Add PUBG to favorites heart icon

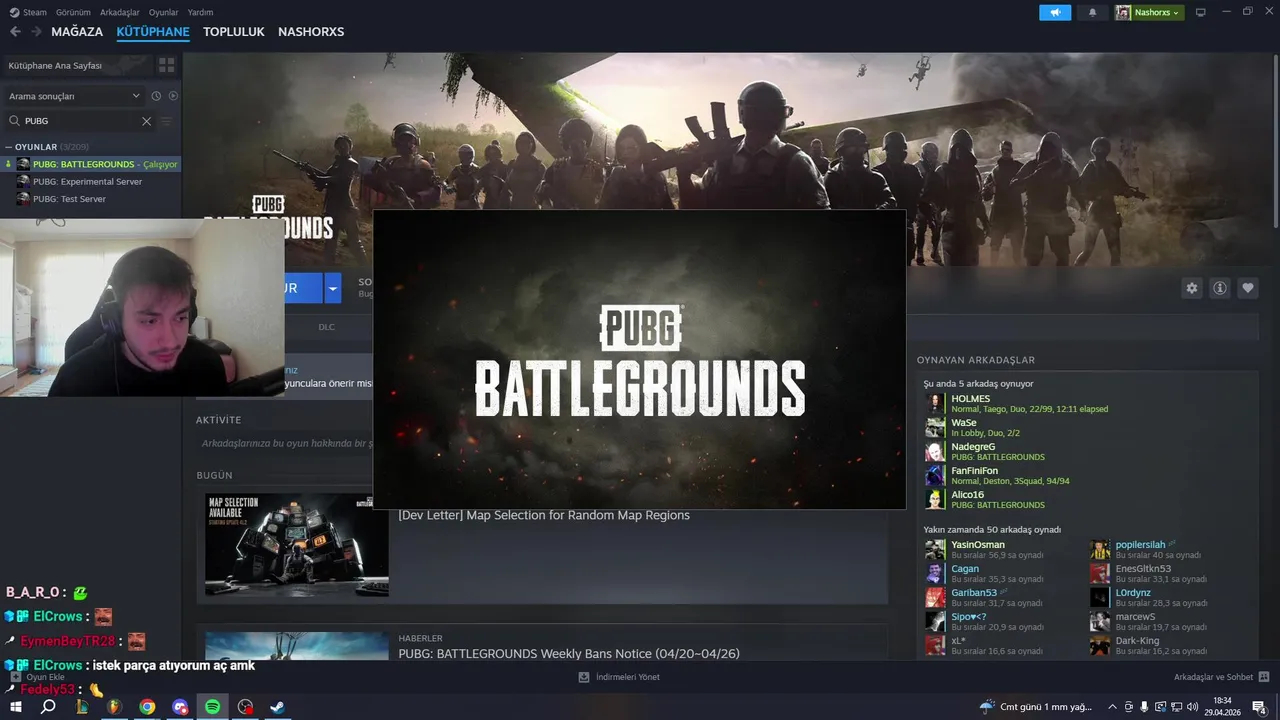click(1248, 288)
